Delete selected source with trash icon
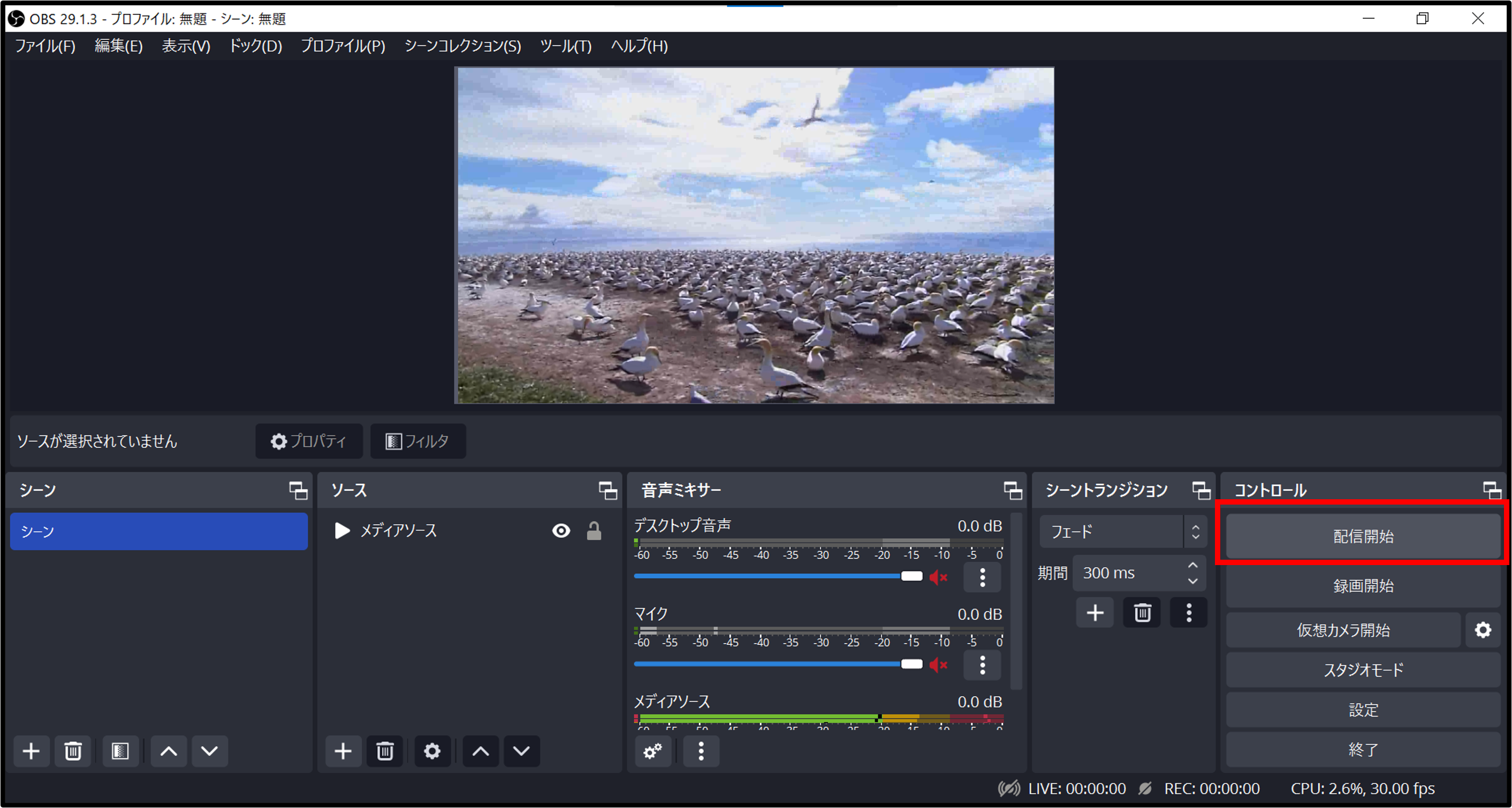Image resolution: width=1512 pixels, height=808 pixels. click(384, 751)
